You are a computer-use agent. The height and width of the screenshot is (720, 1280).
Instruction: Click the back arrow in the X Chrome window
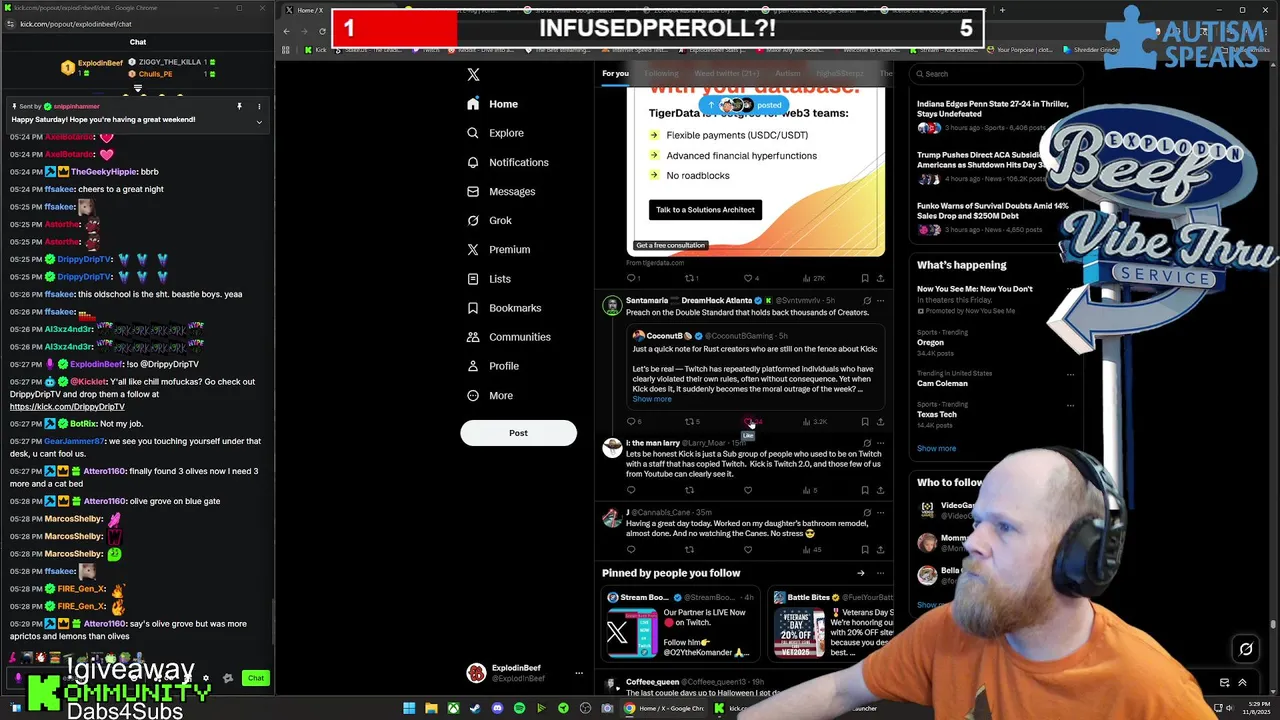(x=286, y=31)
